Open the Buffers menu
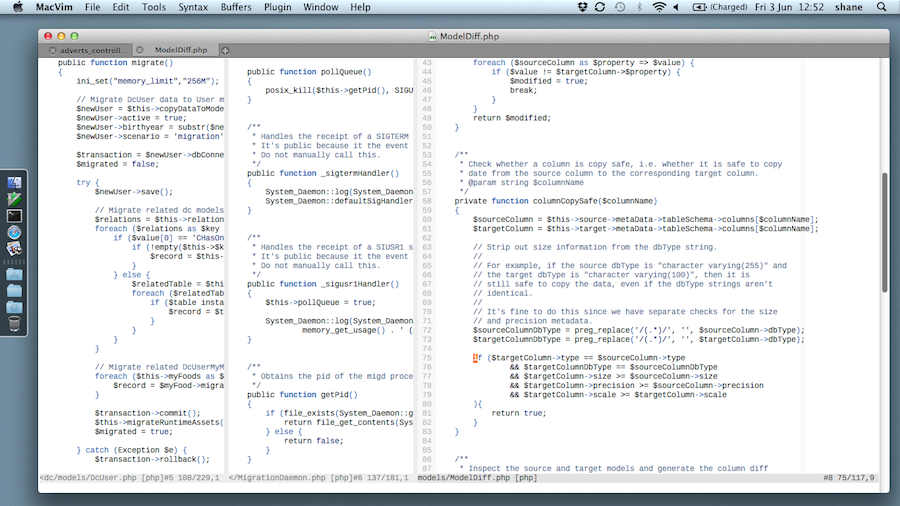The width and height of the screenshot is (900, 506). [x=236, y=7]
